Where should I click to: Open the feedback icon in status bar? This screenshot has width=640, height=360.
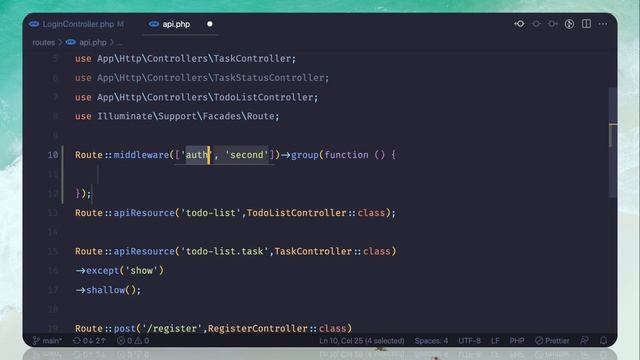[584, 340]
